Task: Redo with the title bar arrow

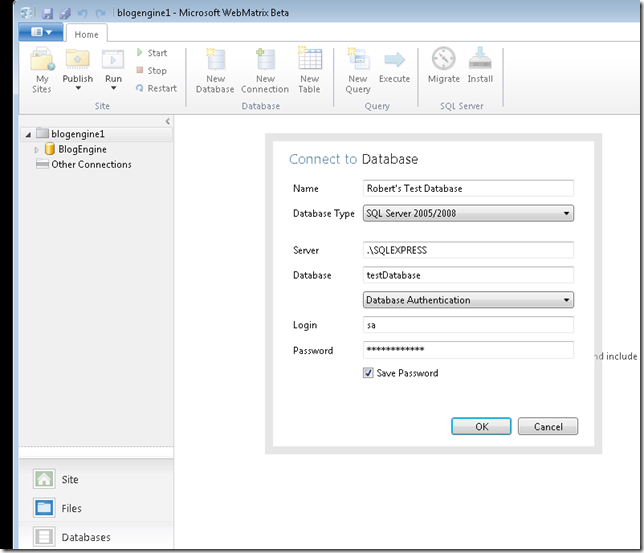Action: coord(100,13)
